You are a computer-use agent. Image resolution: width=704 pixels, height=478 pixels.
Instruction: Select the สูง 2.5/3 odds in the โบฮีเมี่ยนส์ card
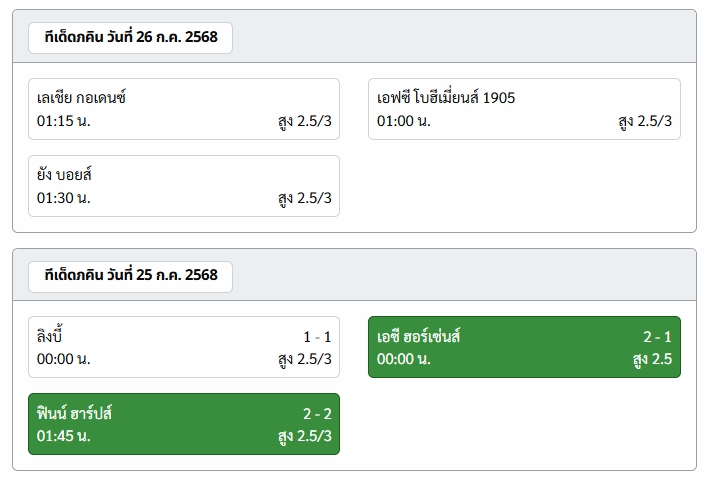645,121
